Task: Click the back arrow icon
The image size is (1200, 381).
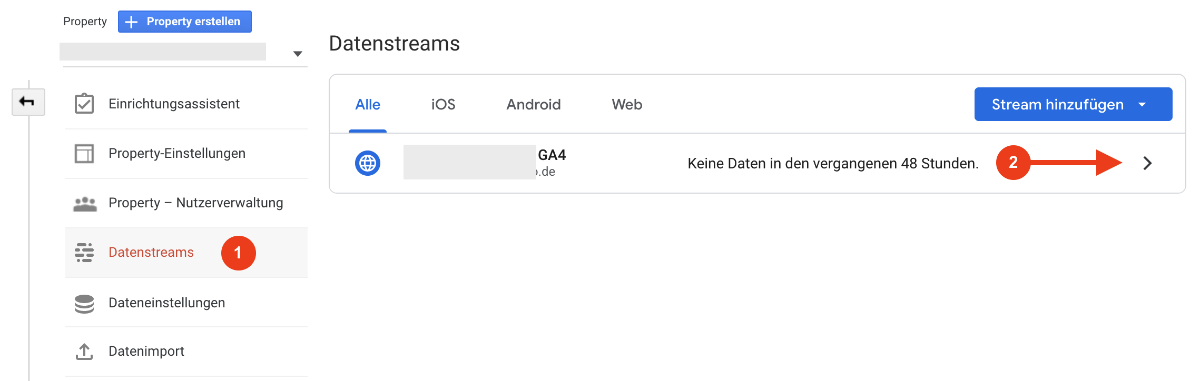Action: 28,101
